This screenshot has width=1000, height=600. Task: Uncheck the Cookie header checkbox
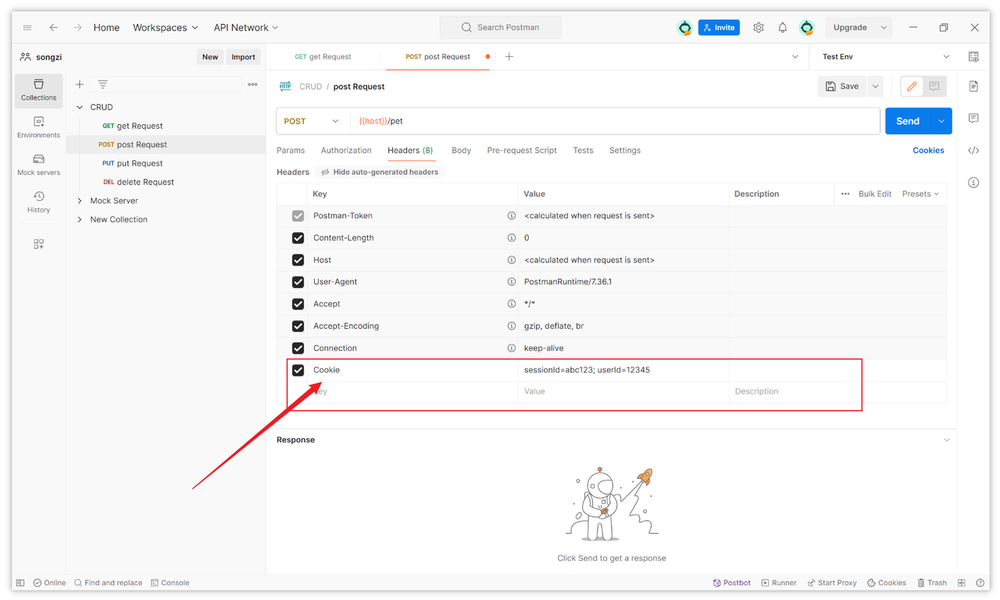coord(298,370)
